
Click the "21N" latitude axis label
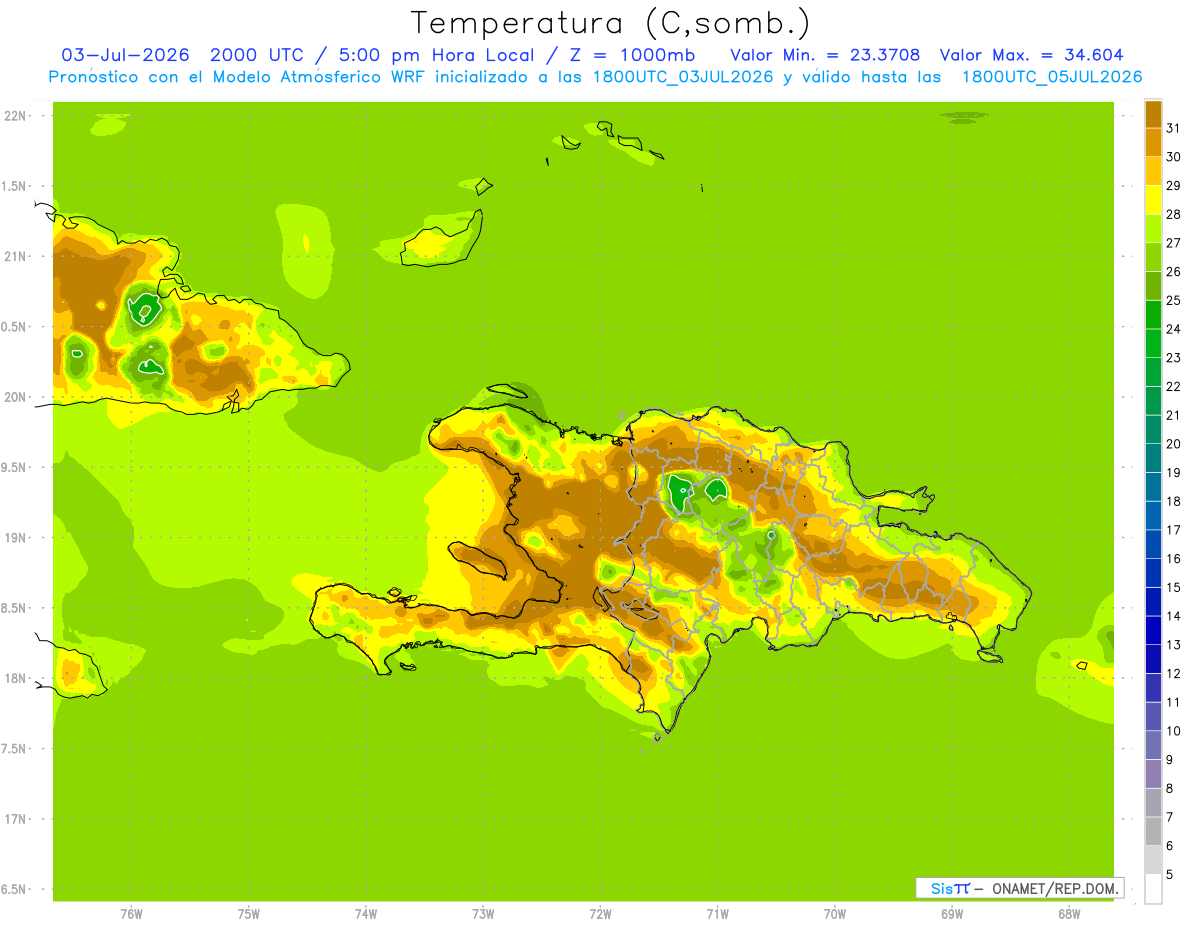click(x=15, y=256)
